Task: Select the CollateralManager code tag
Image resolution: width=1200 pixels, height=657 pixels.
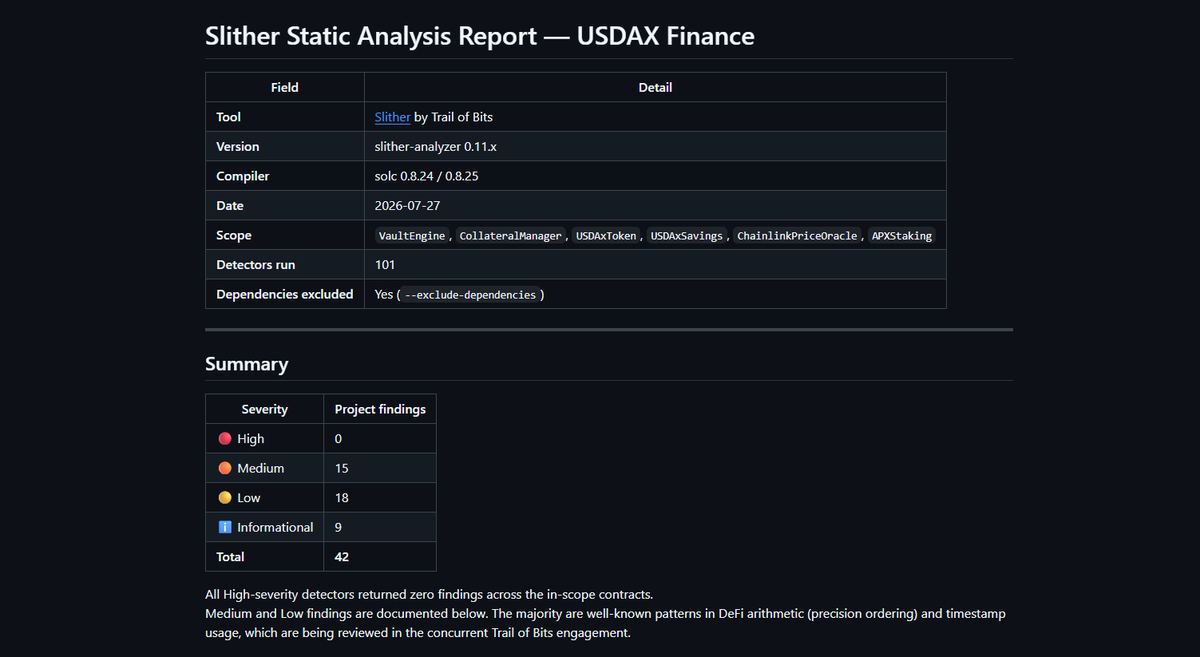Action: pos(513,236)
